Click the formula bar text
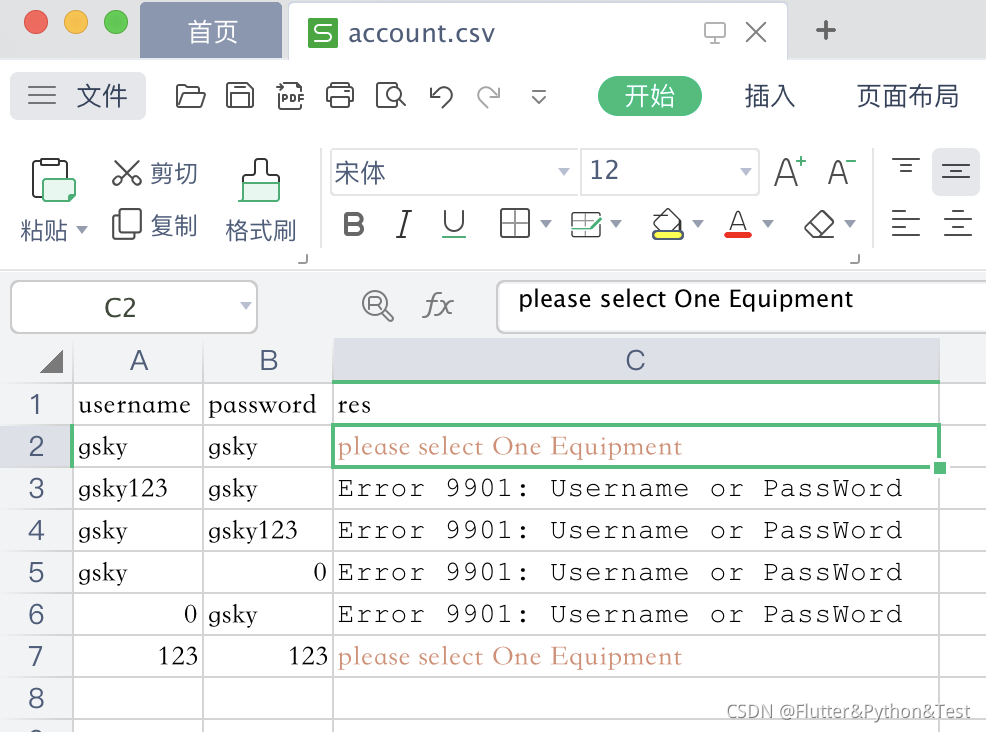 click(685, 299)
